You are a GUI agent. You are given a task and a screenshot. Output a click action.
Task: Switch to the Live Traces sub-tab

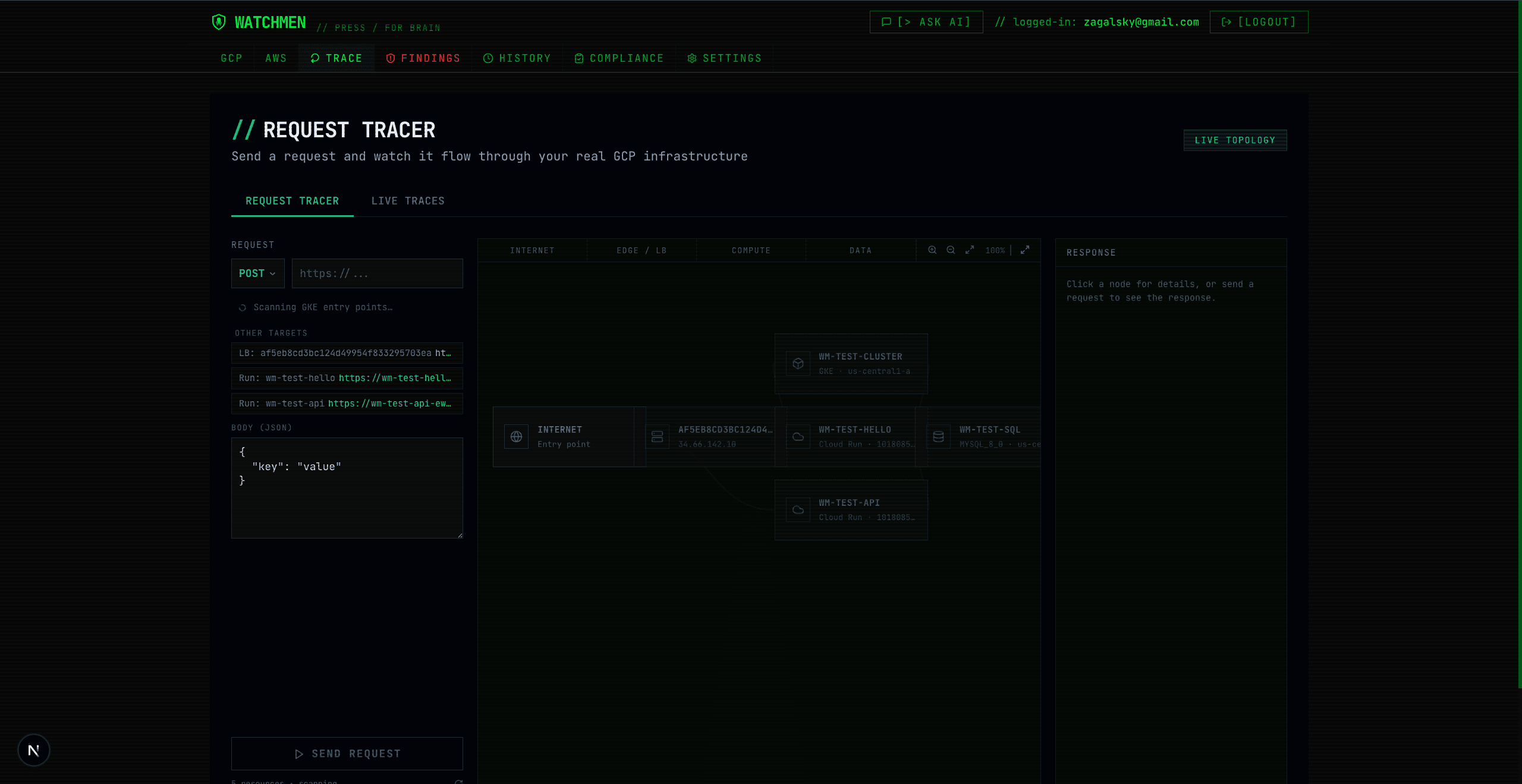(x=408, y=201)
